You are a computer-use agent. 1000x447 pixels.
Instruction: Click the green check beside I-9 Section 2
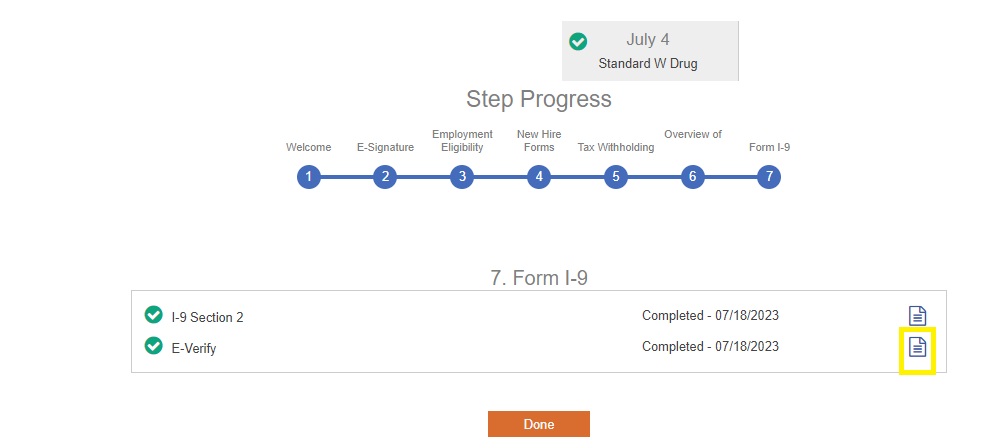pyautogui.click(x=154, y=315)
